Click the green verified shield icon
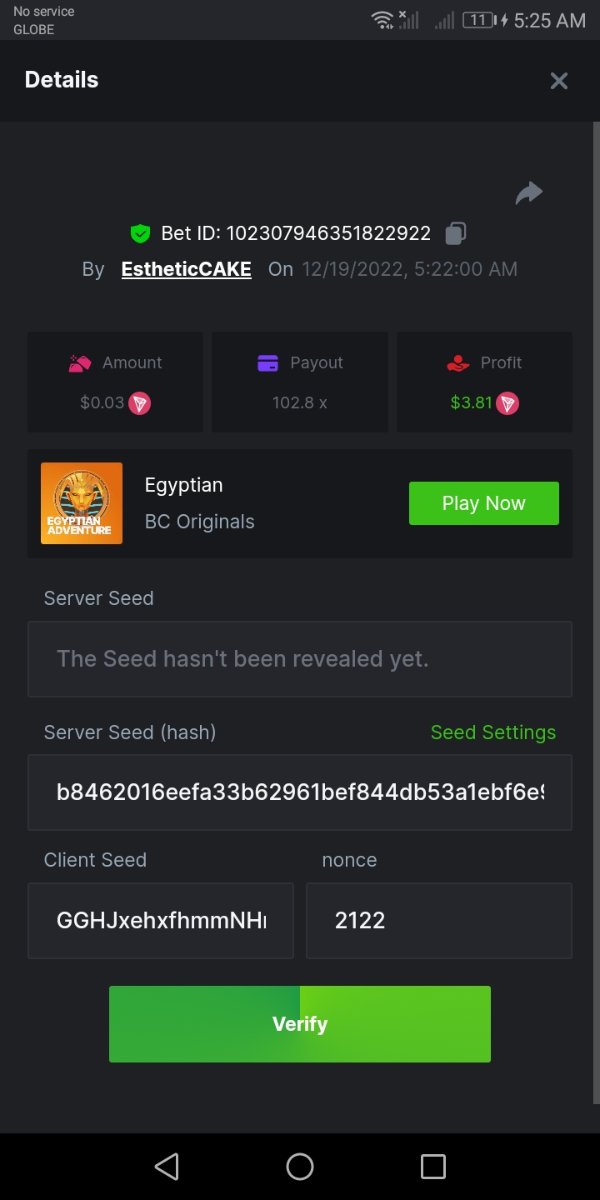 [x=140, y=233]
